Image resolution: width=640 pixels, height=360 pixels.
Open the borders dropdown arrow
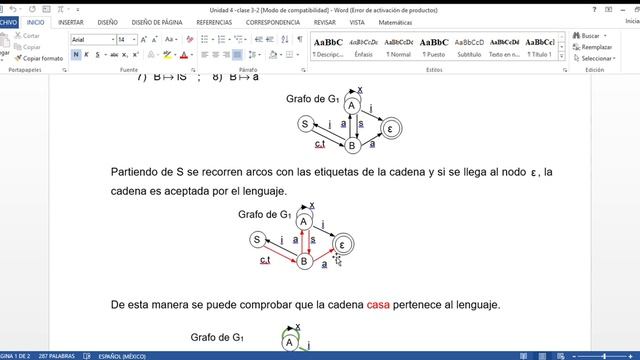(298, 55)
